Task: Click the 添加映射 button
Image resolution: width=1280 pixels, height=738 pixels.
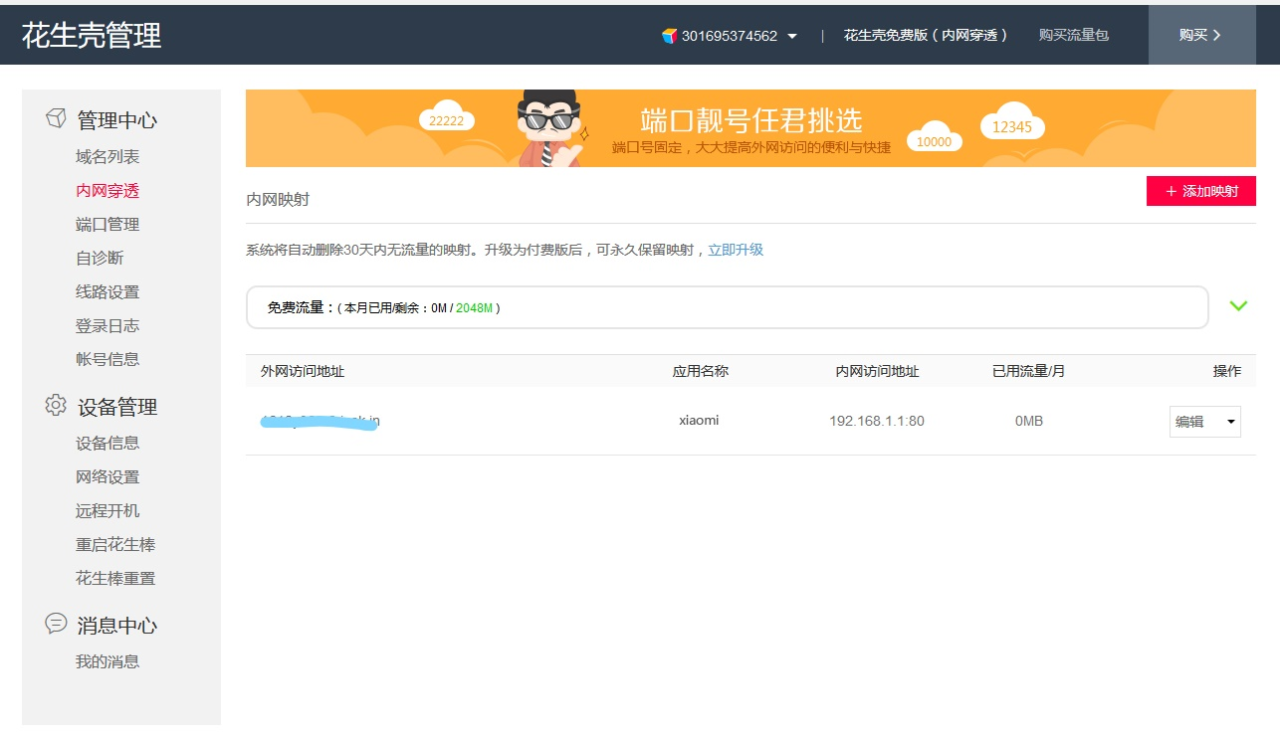Action: (1200, 191)
